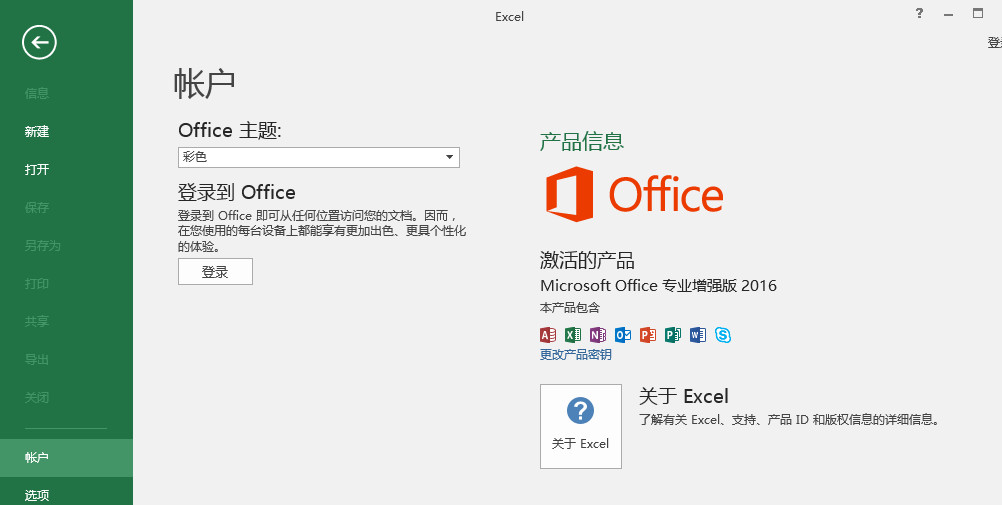Click Microsoft Office 专业增强版 2016 text

(x=658, y=285)
